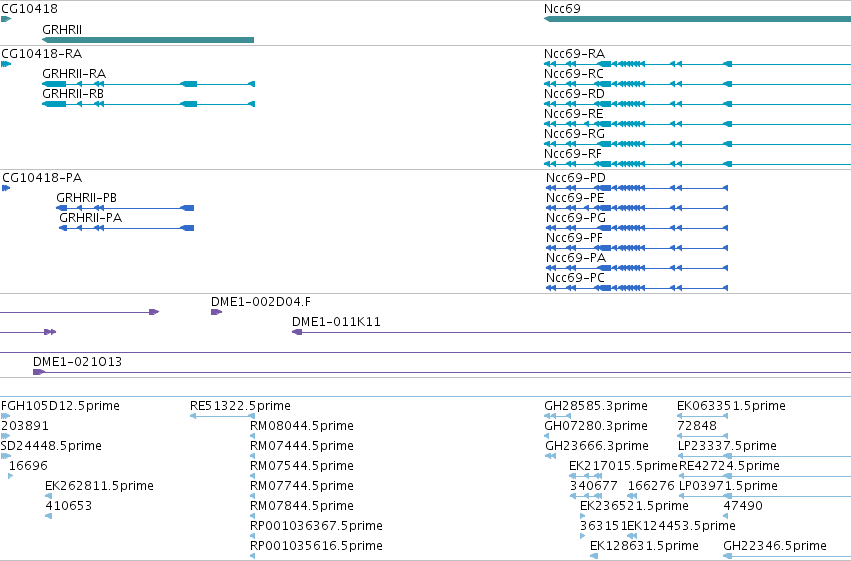Image resolution: width=851 pixels, height=561 pixels.
Task: Click the EK217015.5prime EST label
Action: point(623,467)
